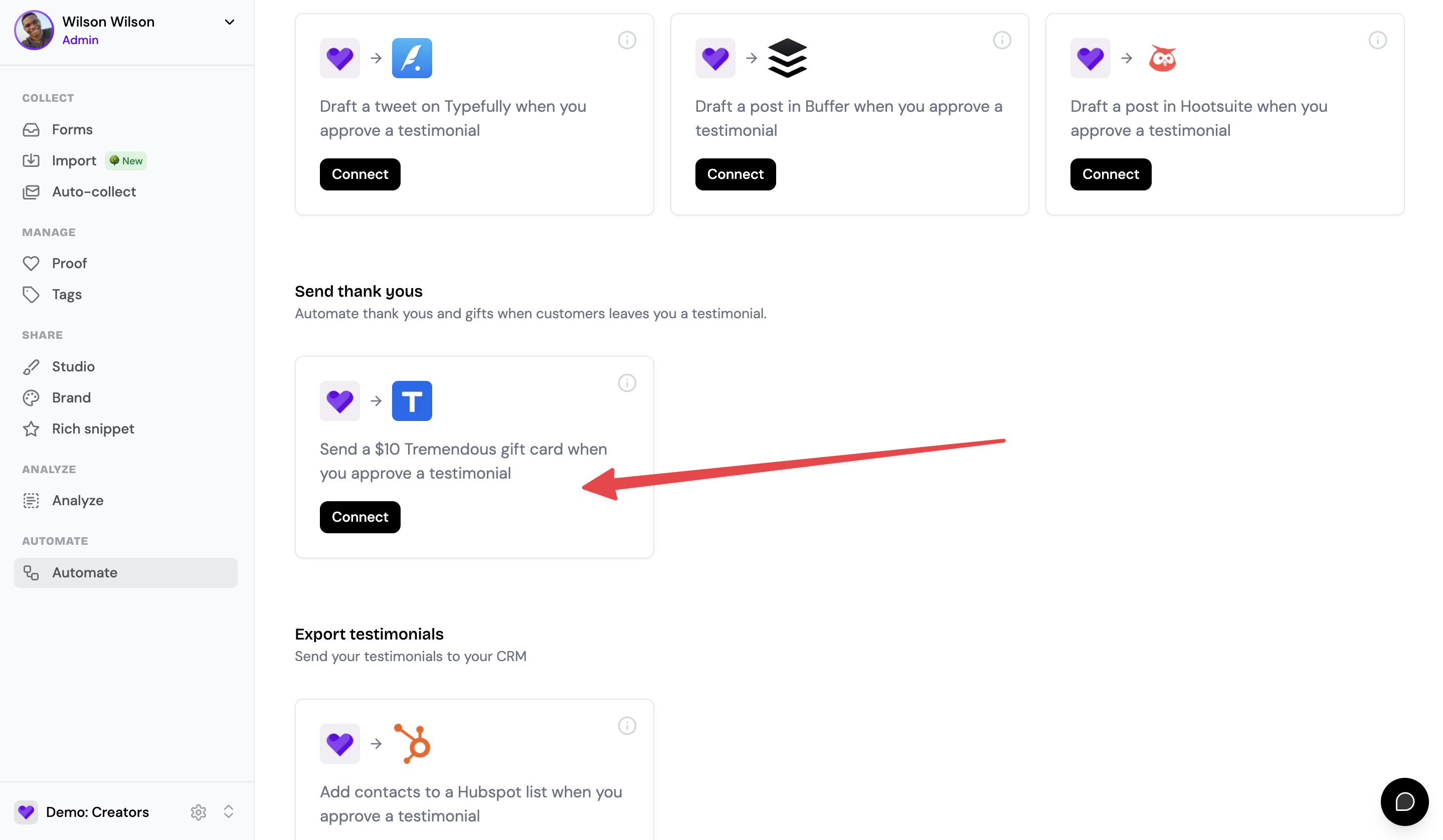Click the Wilson Wilson profile avatar

(x=34, y=30)
